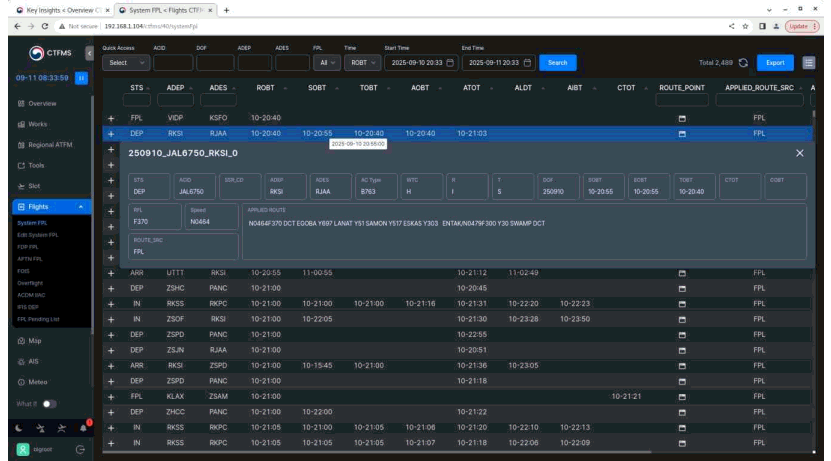Open route point icon for VIDP row
Image resolution: width=831 pixels, height=461 pixels.
[x=682, y=118]
